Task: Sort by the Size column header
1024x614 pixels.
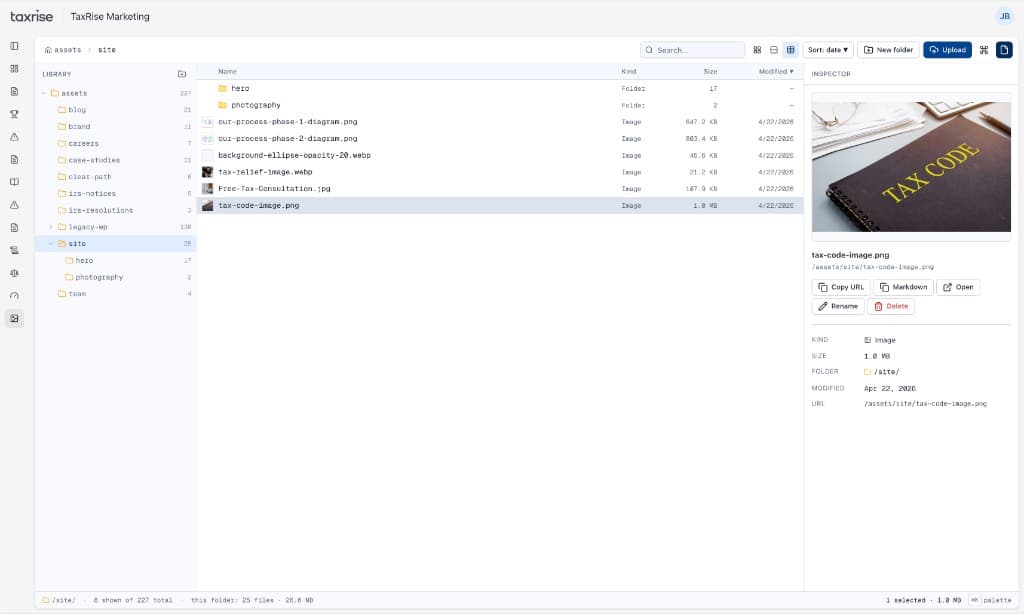Action: point(711,71)
